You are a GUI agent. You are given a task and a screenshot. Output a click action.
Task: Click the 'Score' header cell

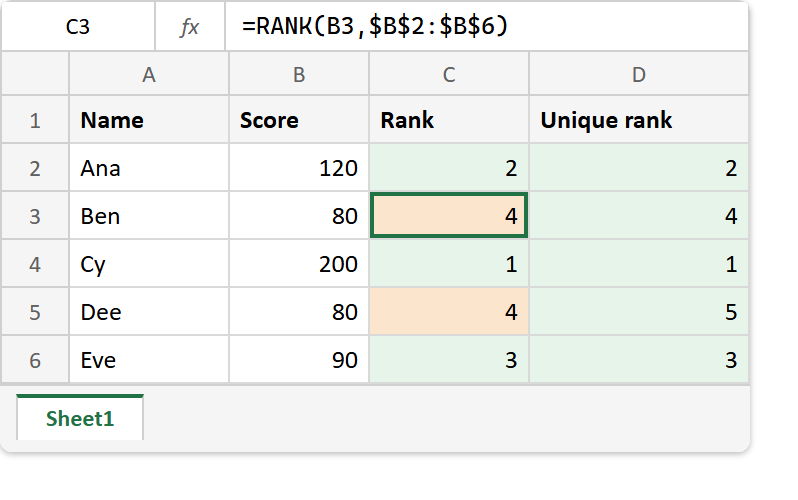pos(299,120)
